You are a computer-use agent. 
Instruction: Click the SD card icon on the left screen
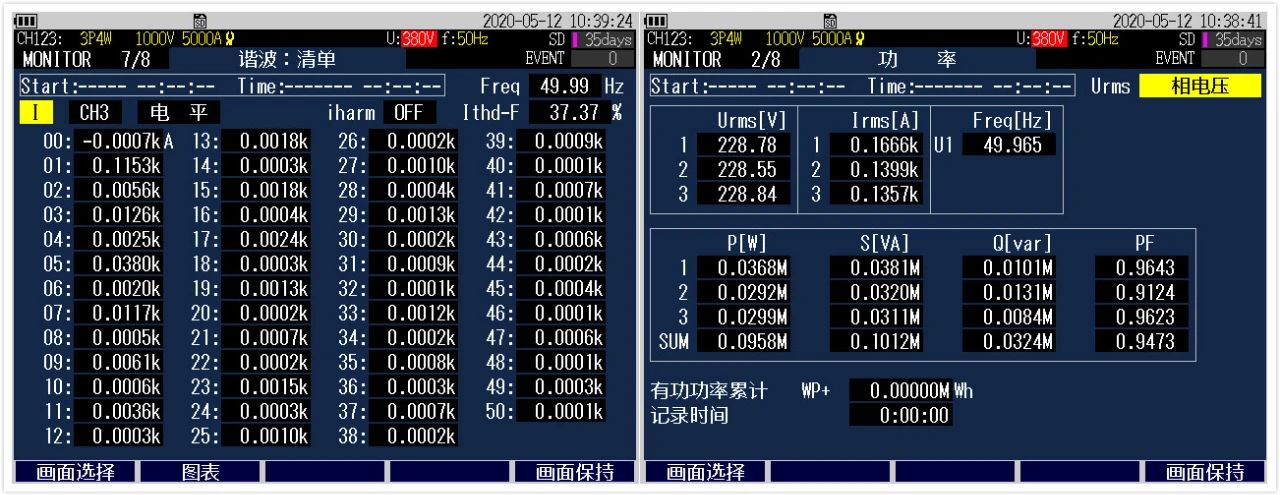[x=199, y=21]
